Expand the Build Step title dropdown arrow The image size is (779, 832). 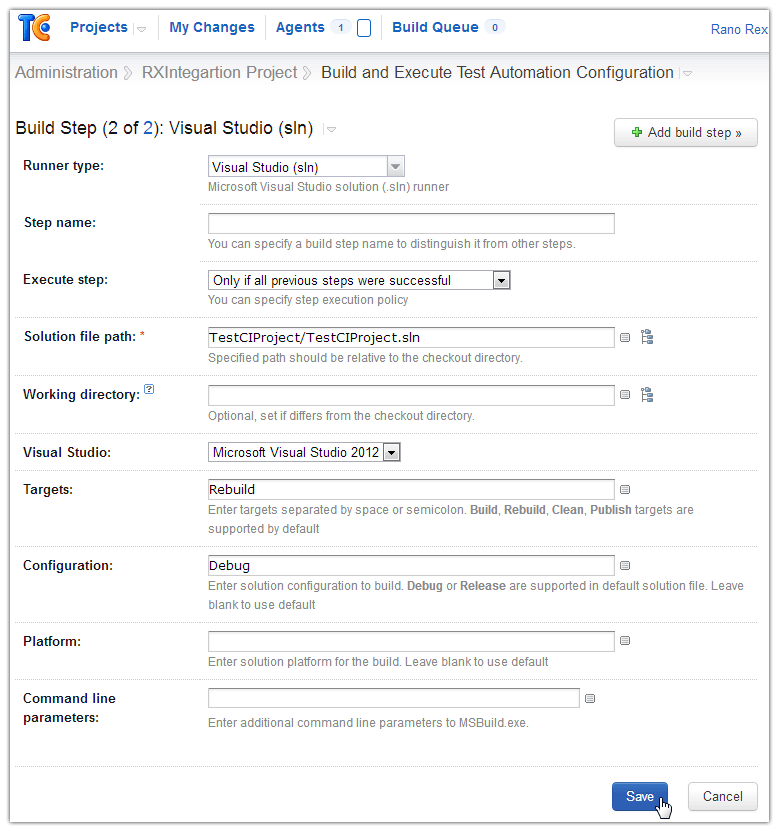(331, 129)
